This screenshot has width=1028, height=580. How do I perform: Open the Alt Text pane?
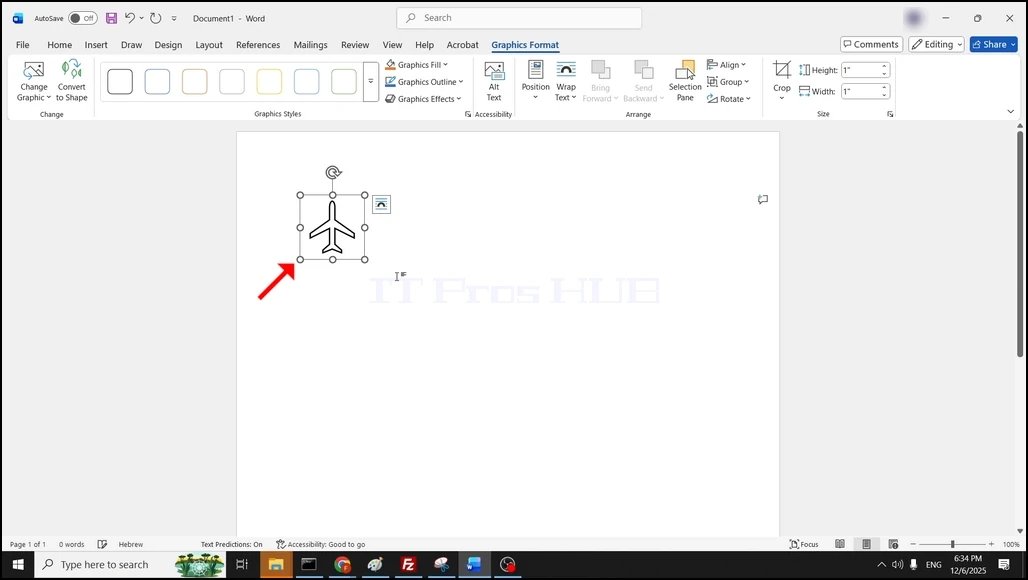coord(494,81)
